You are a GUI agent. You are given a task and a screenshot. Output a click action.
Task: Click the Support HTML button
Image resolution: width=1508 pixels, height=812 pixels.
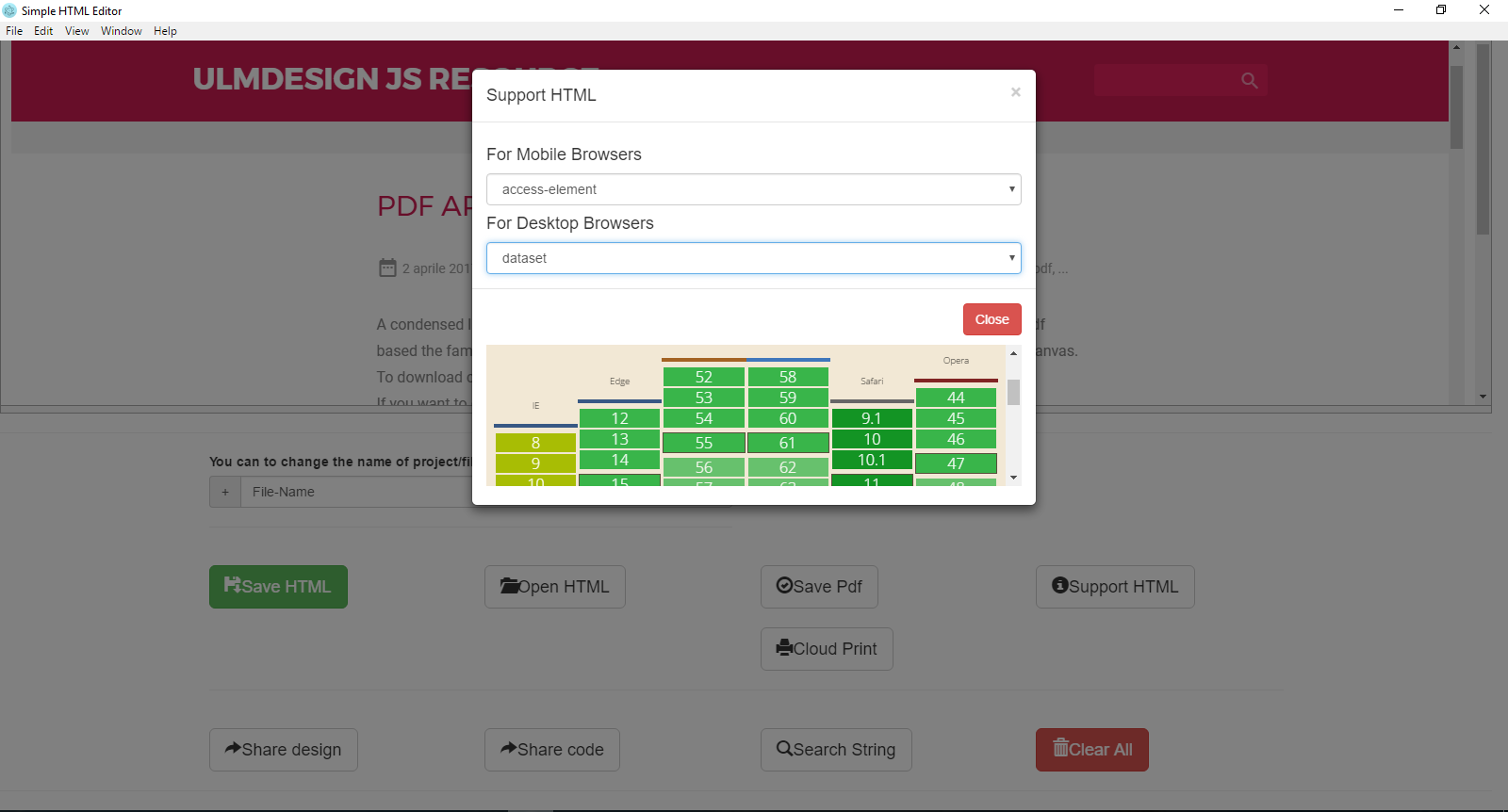pos(1115,587)
